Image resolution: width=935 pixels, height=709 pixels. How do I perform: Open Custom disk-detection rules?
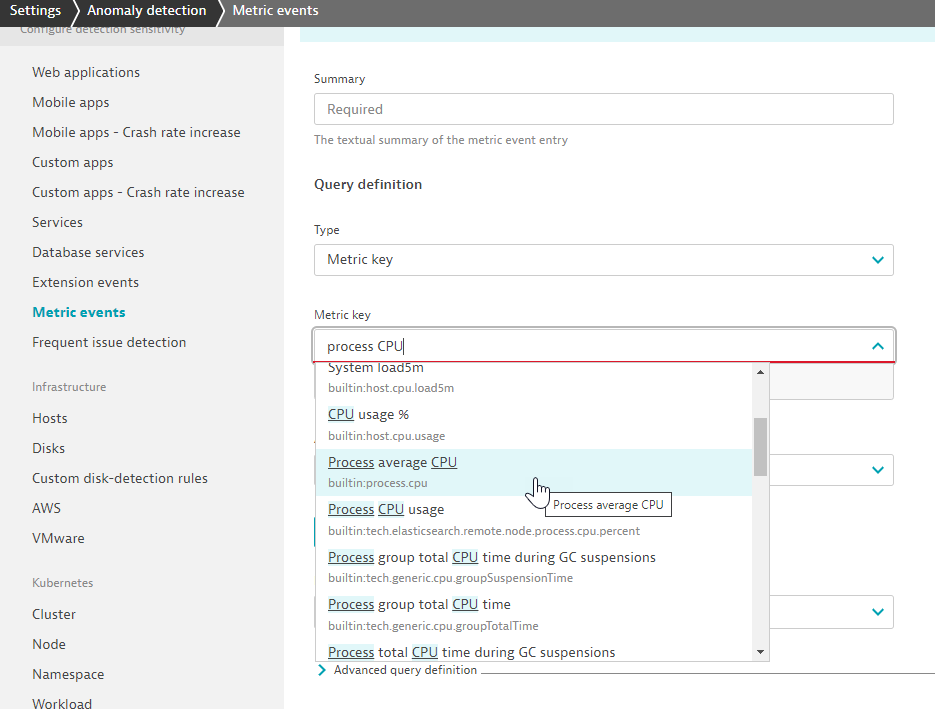[x=120, y=478]
